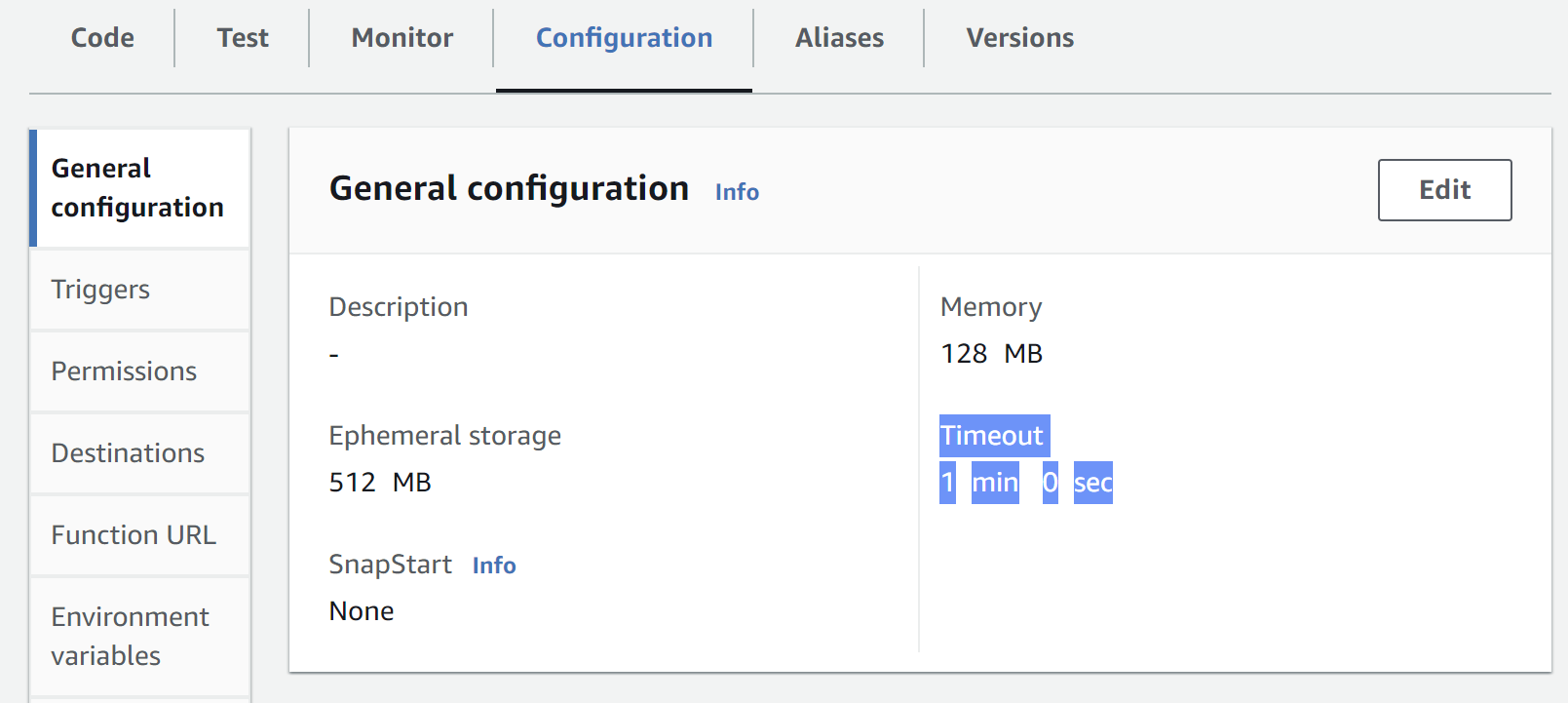The height and width of the screenshot is (703, 1568).
Task: Click the highlighted Timeout label
Action: point(992,436)
